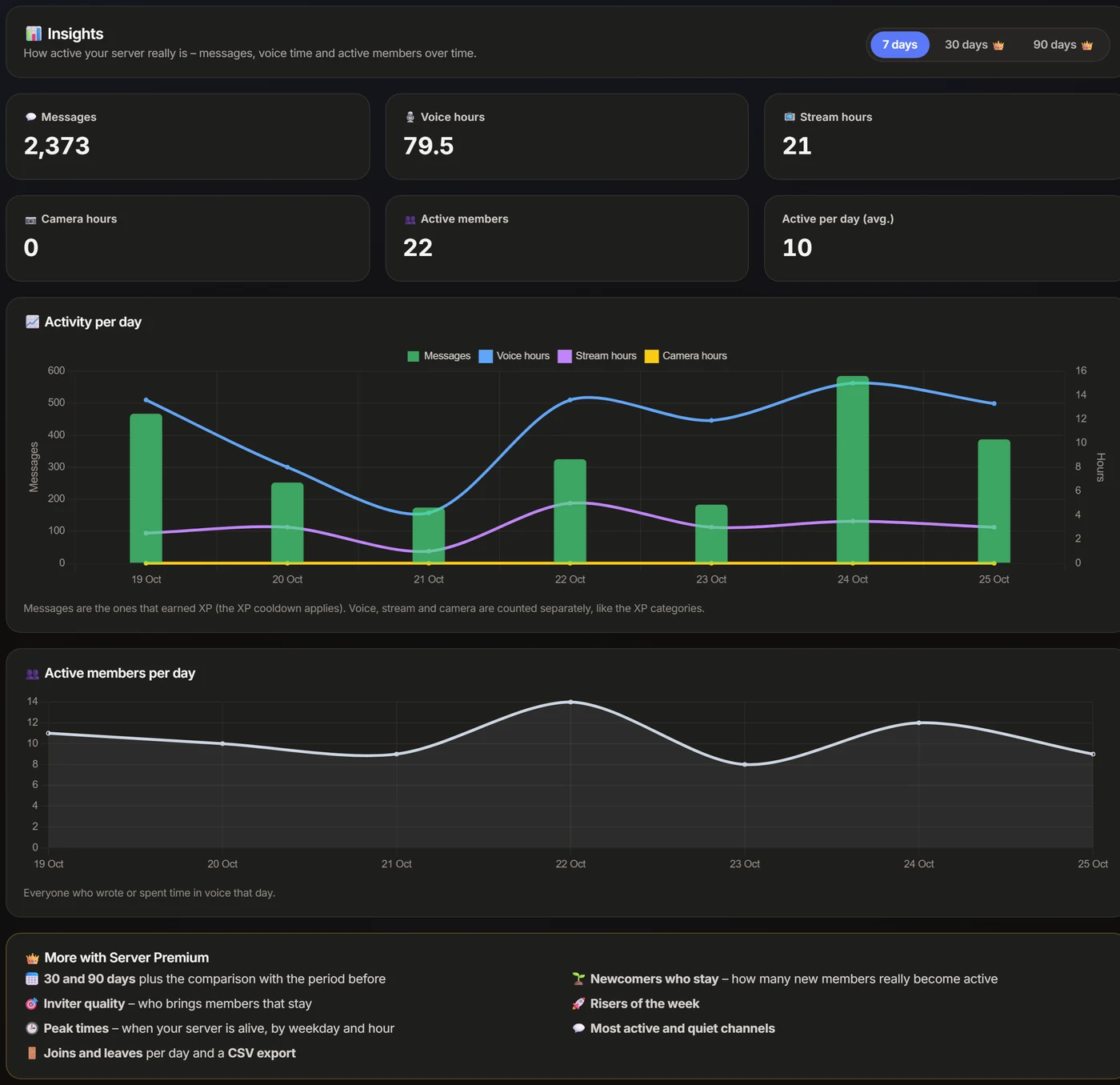Click the Stream hours screen icon
The height and width of the screenshot is (1085, 1120).
click(x=790, y=117)
